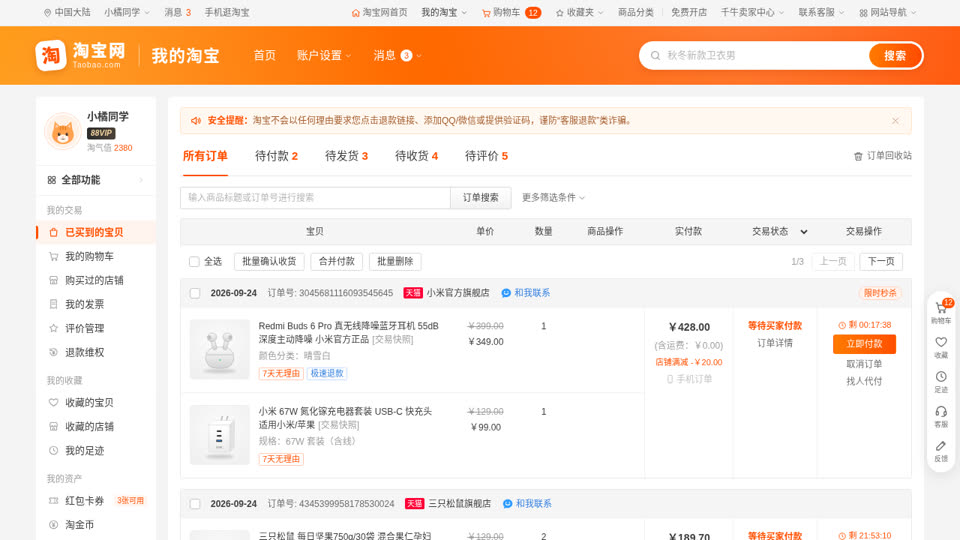The width and height of the screenshot is (960, 540).
Task: Switch to the 待评价 tab
Action: click(486, 156)
